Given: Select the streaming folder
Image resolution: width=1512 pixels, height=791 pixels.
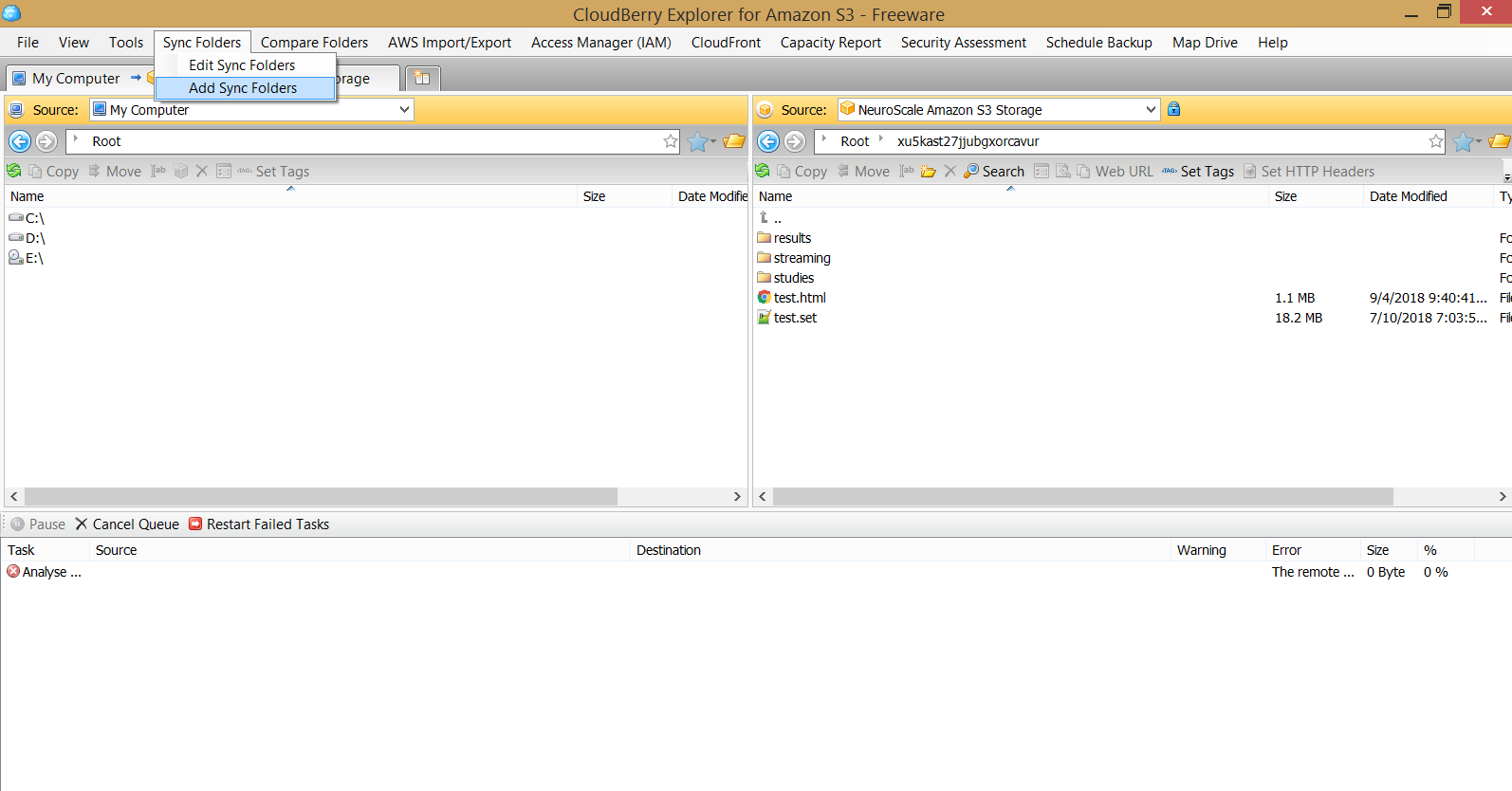Looking at the screenshot, I should [x=794, y=258].
